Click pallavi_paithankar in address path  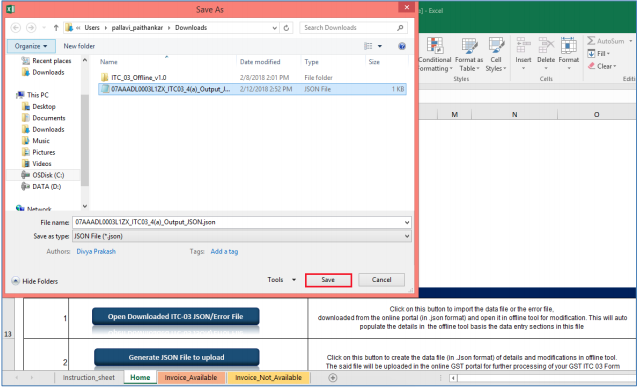tap(137, 28)
